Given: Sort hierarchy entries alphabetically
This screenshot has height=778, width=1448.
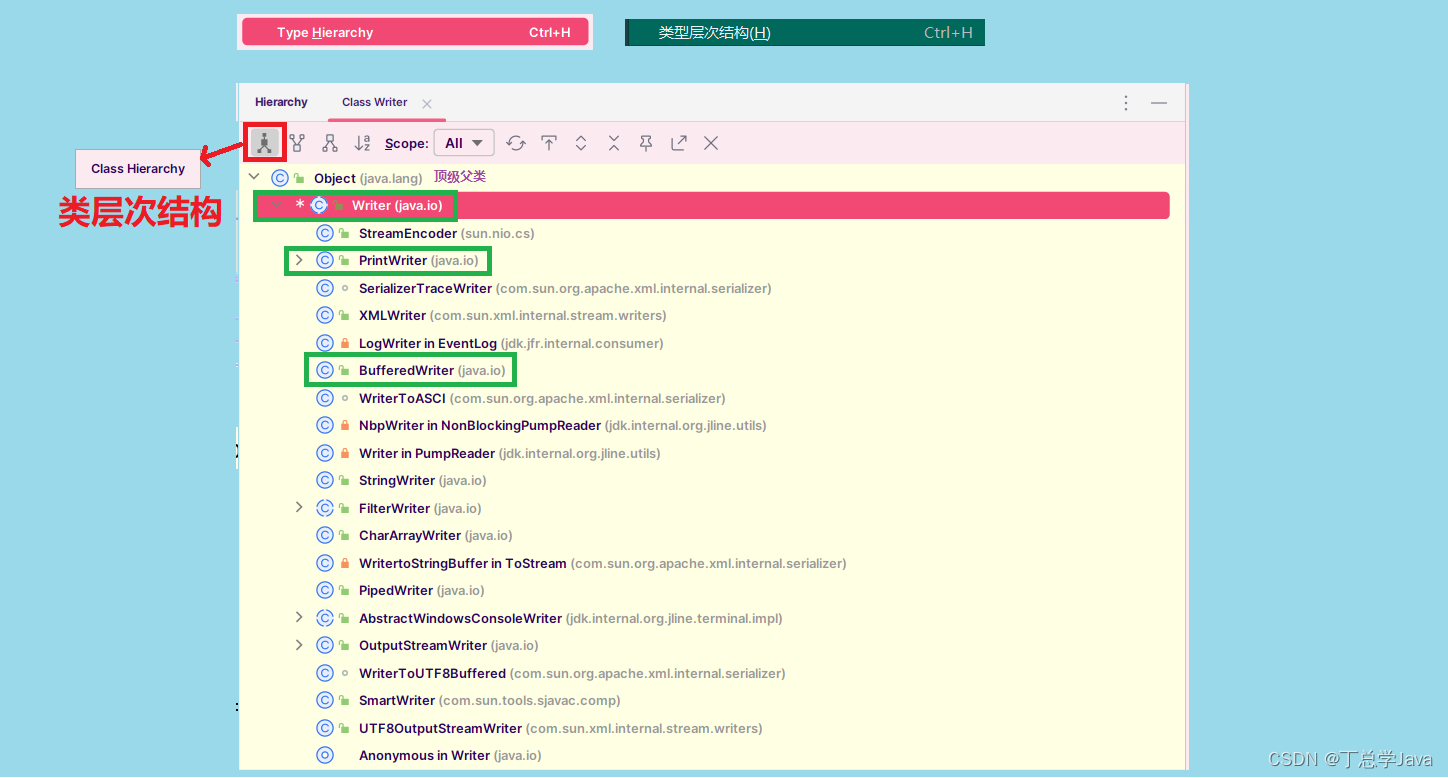Looking at the screenshot, I should click(x=362, y=142).
